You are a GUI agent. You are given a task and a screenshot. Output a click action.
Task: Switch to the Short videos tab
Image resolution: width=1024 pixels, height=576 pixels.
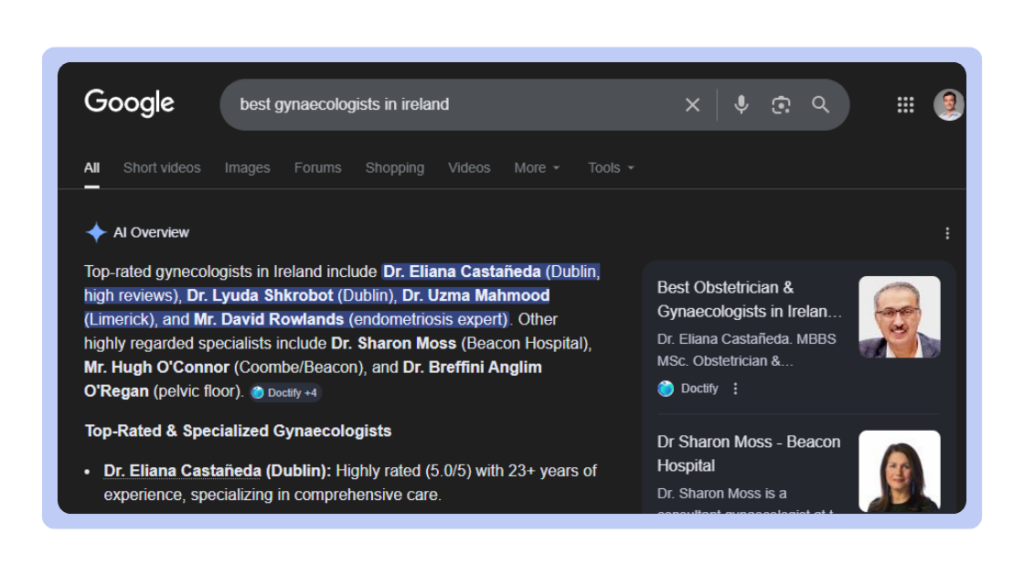click(161, 168)
